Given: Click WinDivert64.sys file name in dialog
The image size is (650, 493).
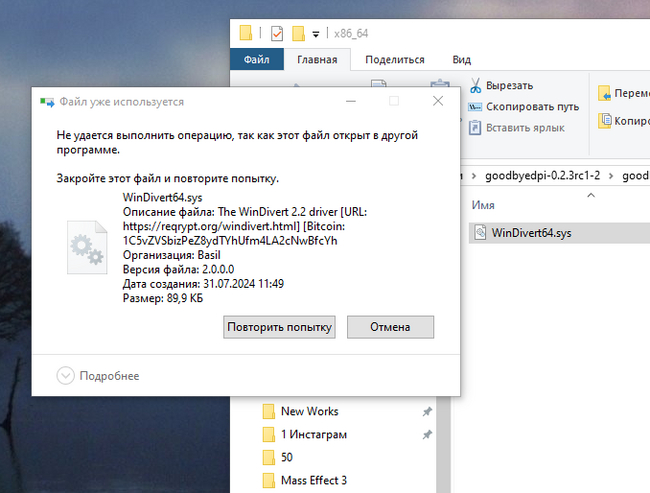Looking at the screenshot, I should pyautogui.click(x=162, y=197).
